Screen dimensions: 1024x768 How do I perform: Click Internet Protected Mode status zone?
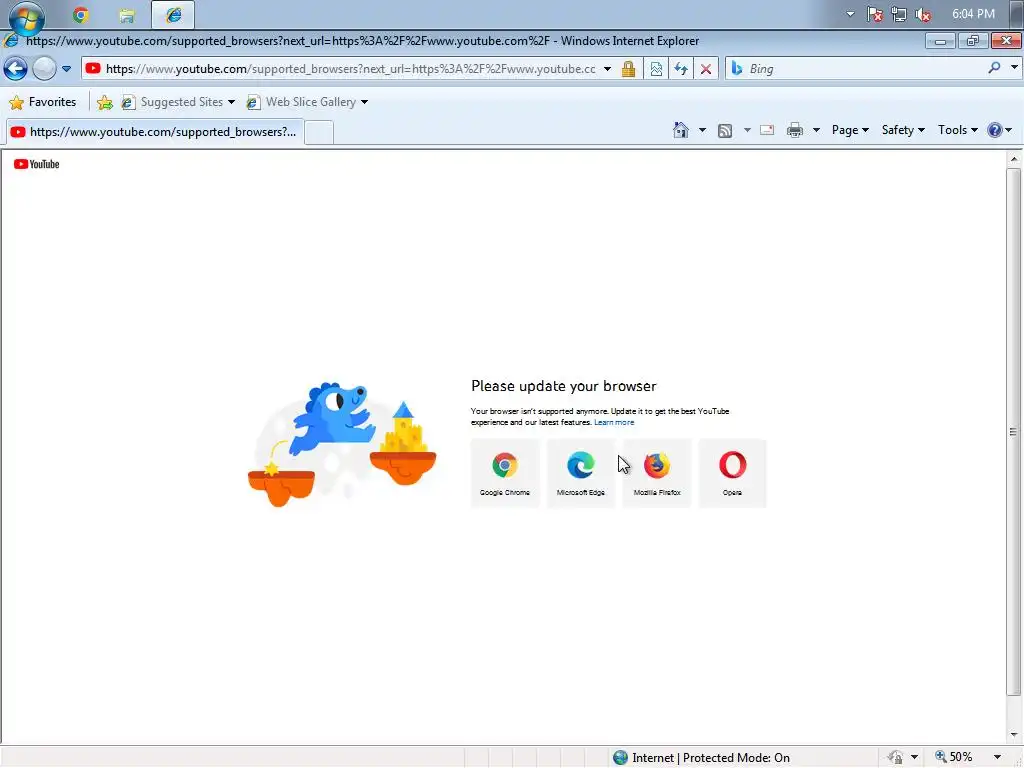pyautogui.click(x=701, y=758)
